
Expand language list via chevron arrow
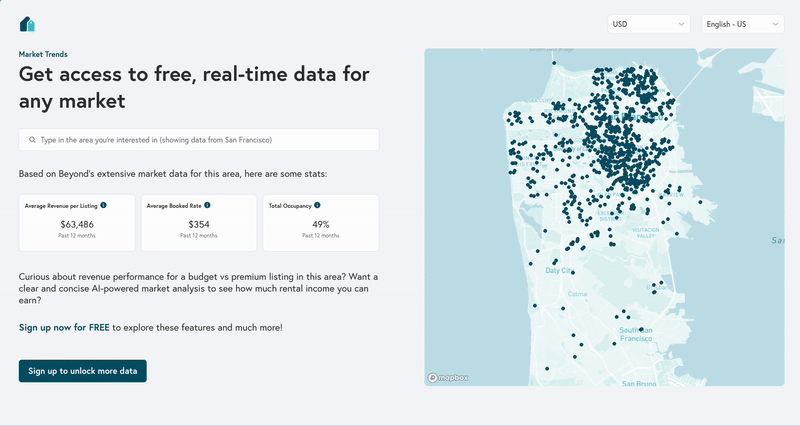tap(774, 24)
